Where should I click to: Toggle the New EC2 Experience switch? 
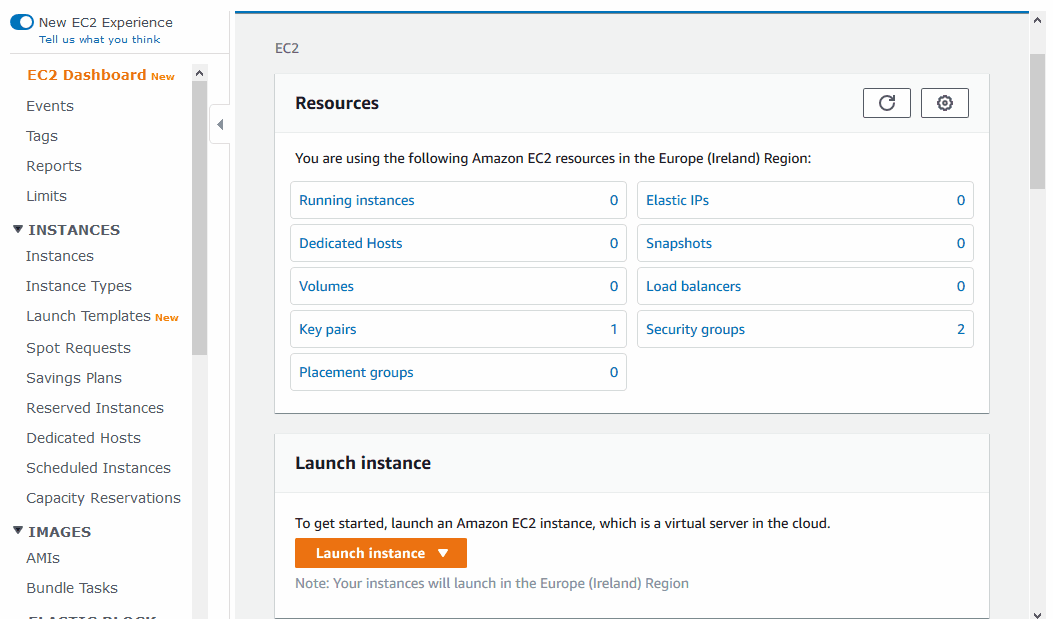click(x=22, y=22)
